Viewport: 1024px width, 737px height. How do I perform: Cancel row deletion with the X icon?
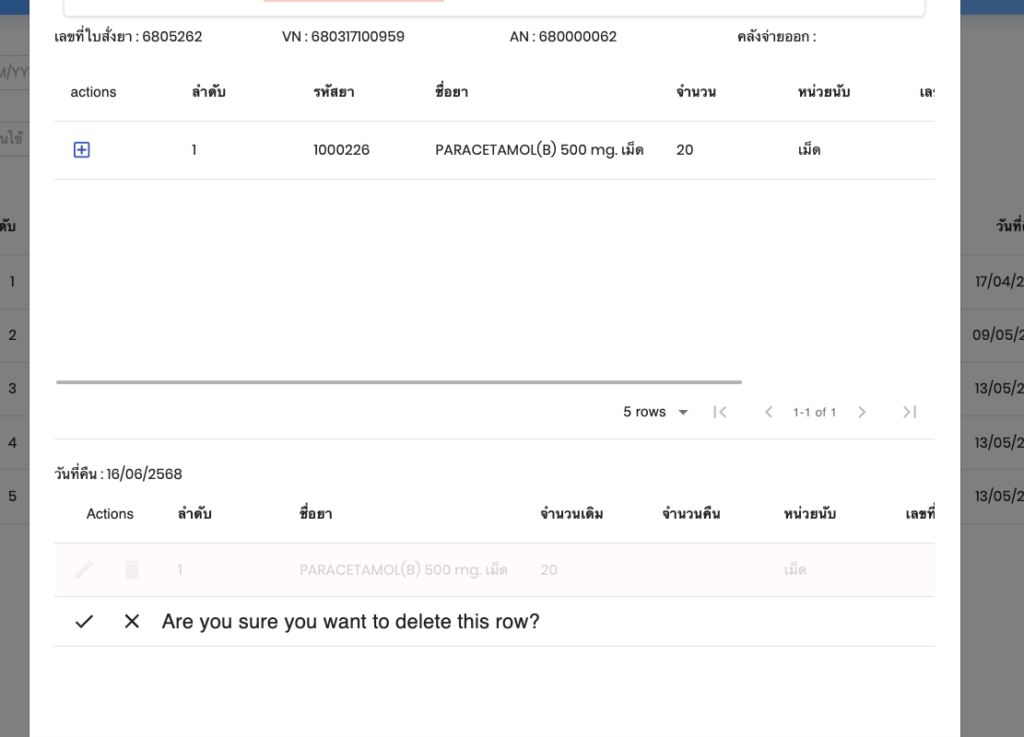(132, 622)
